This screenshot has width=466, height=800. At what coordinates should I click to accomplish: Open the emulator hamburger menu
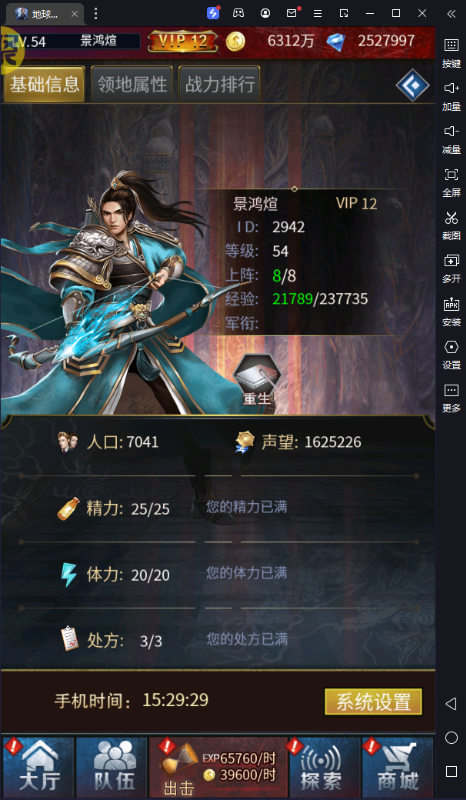click(317, 14)
